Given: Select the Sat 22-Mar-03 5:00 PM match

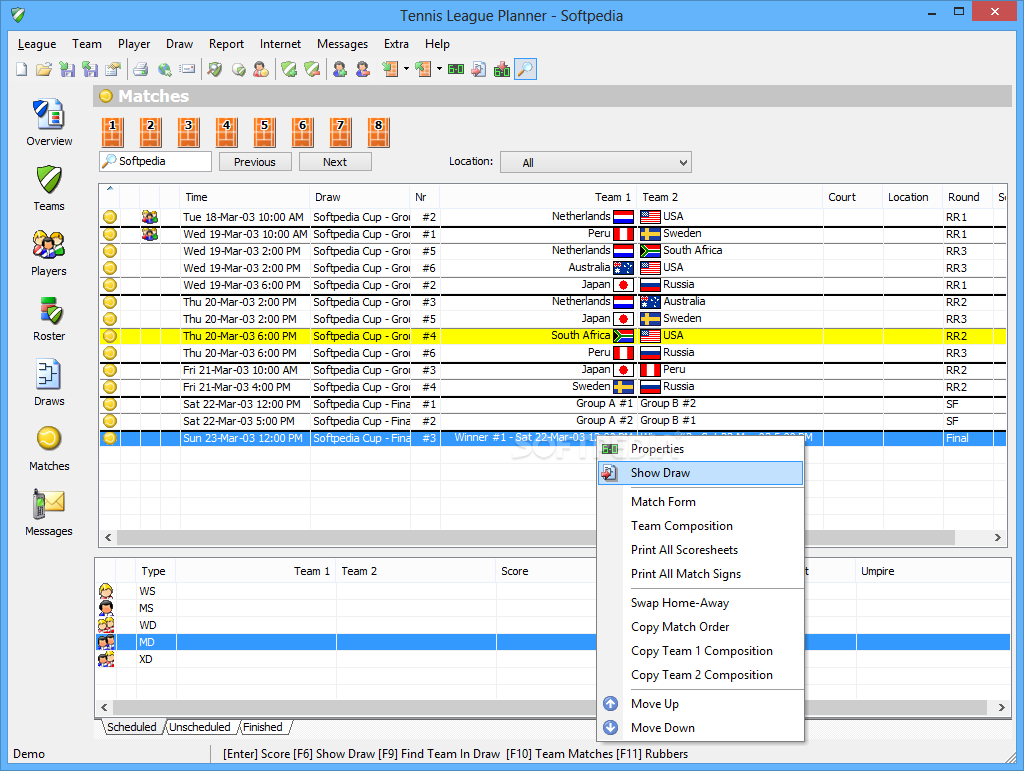Looking at the screenshot, I should pos(552,421).
